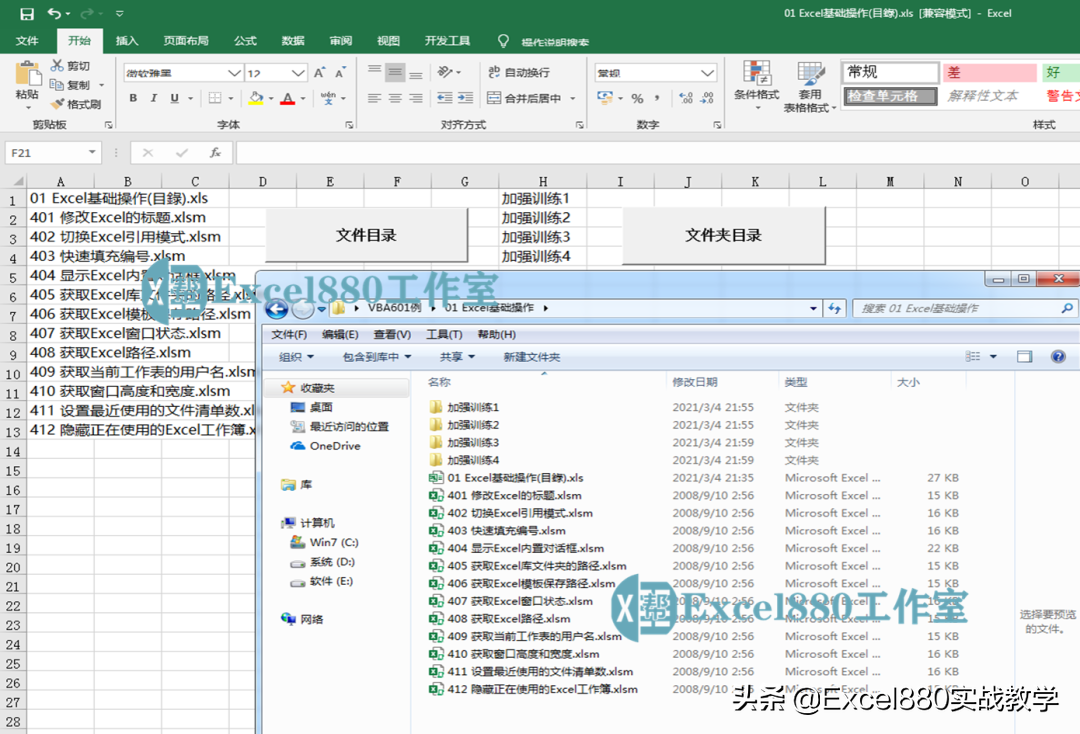Click the 文件夹目录 button on the worksheet
The image size is (1080, 734).
point(723,235)
